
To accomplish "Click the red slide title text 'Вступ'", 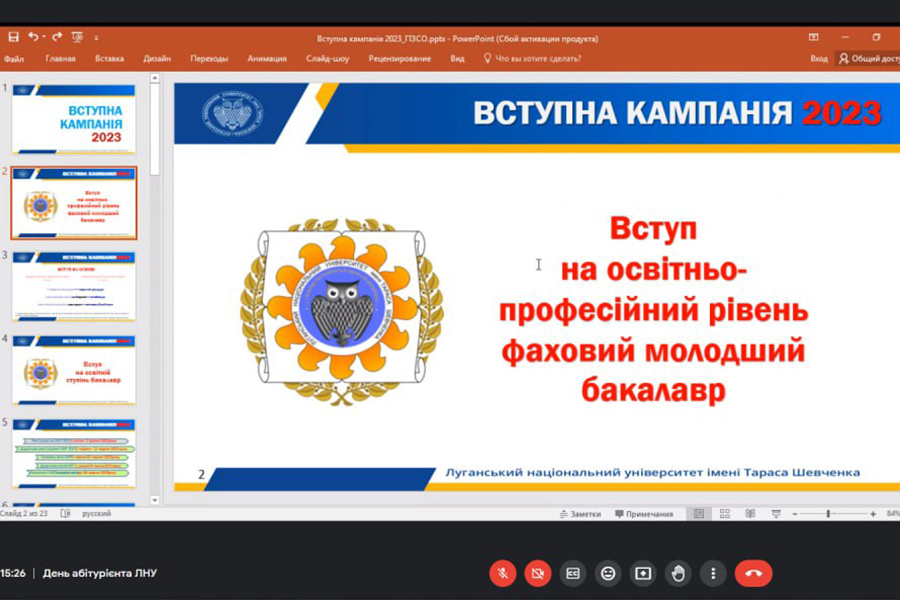I will pyautogui.click(x=653, y=229).
